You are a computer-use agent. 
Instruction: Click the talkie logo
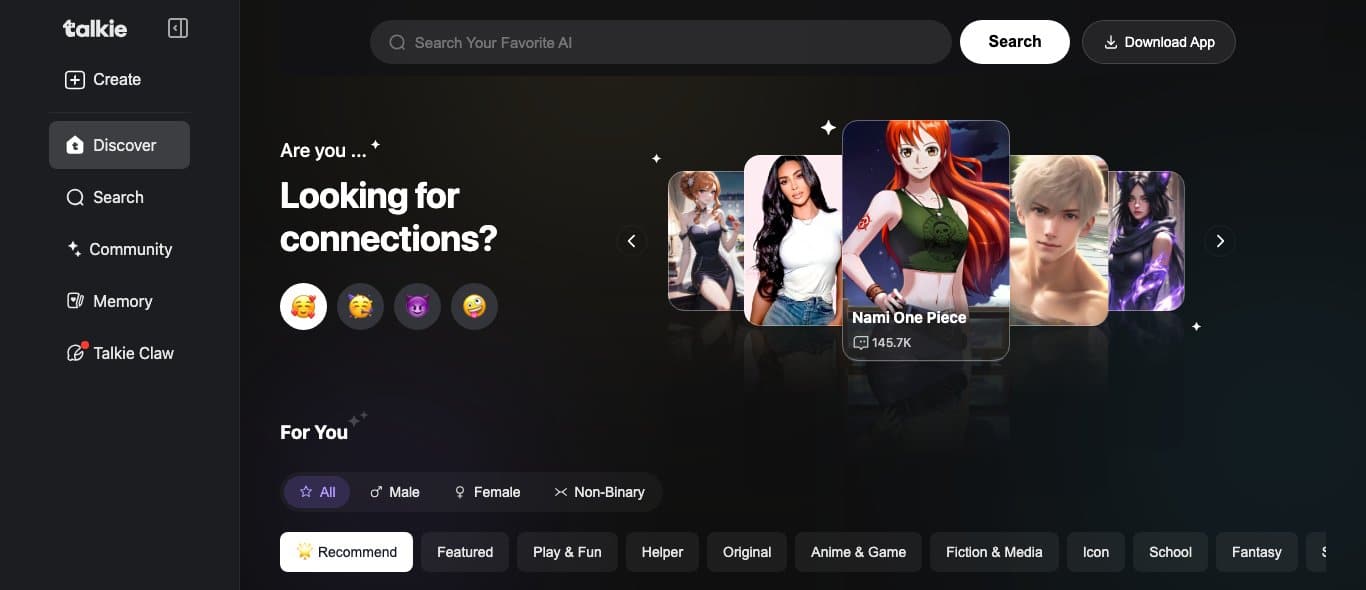(x=95, y=28)
